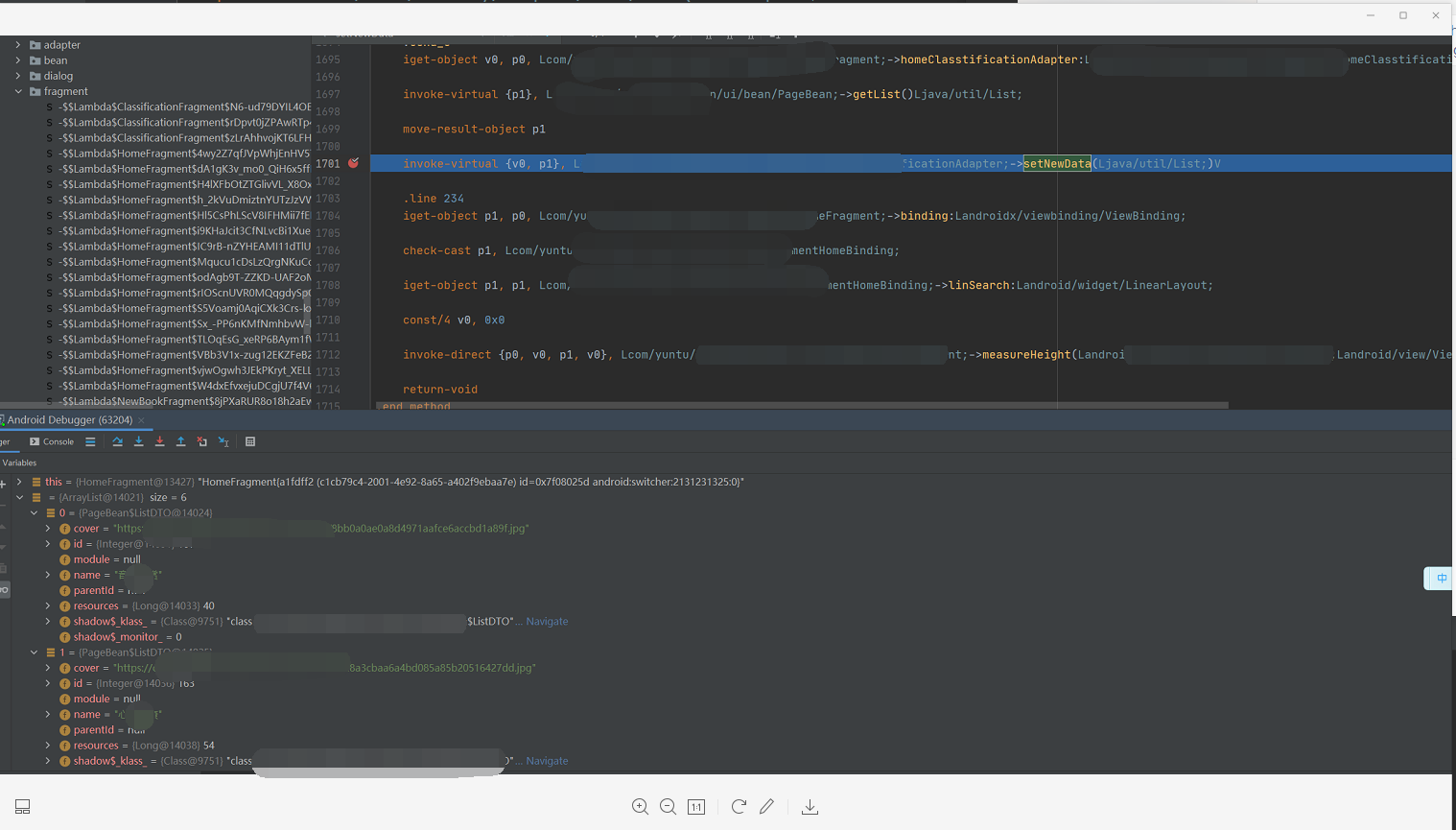Toggle 1:1 actual size view

(696, 807)
